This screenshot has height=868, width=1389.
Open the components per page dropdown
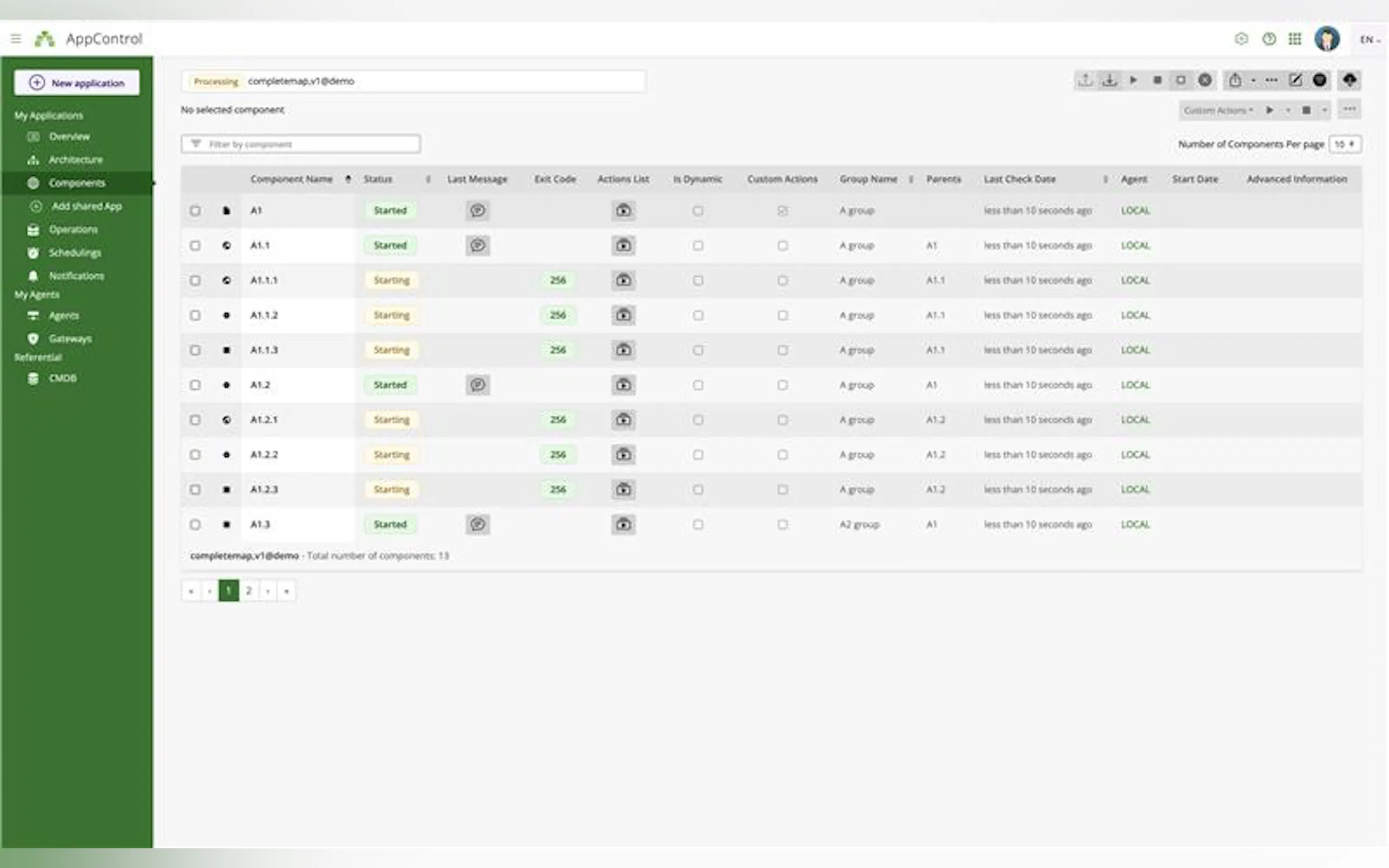tap(1344, 144)
